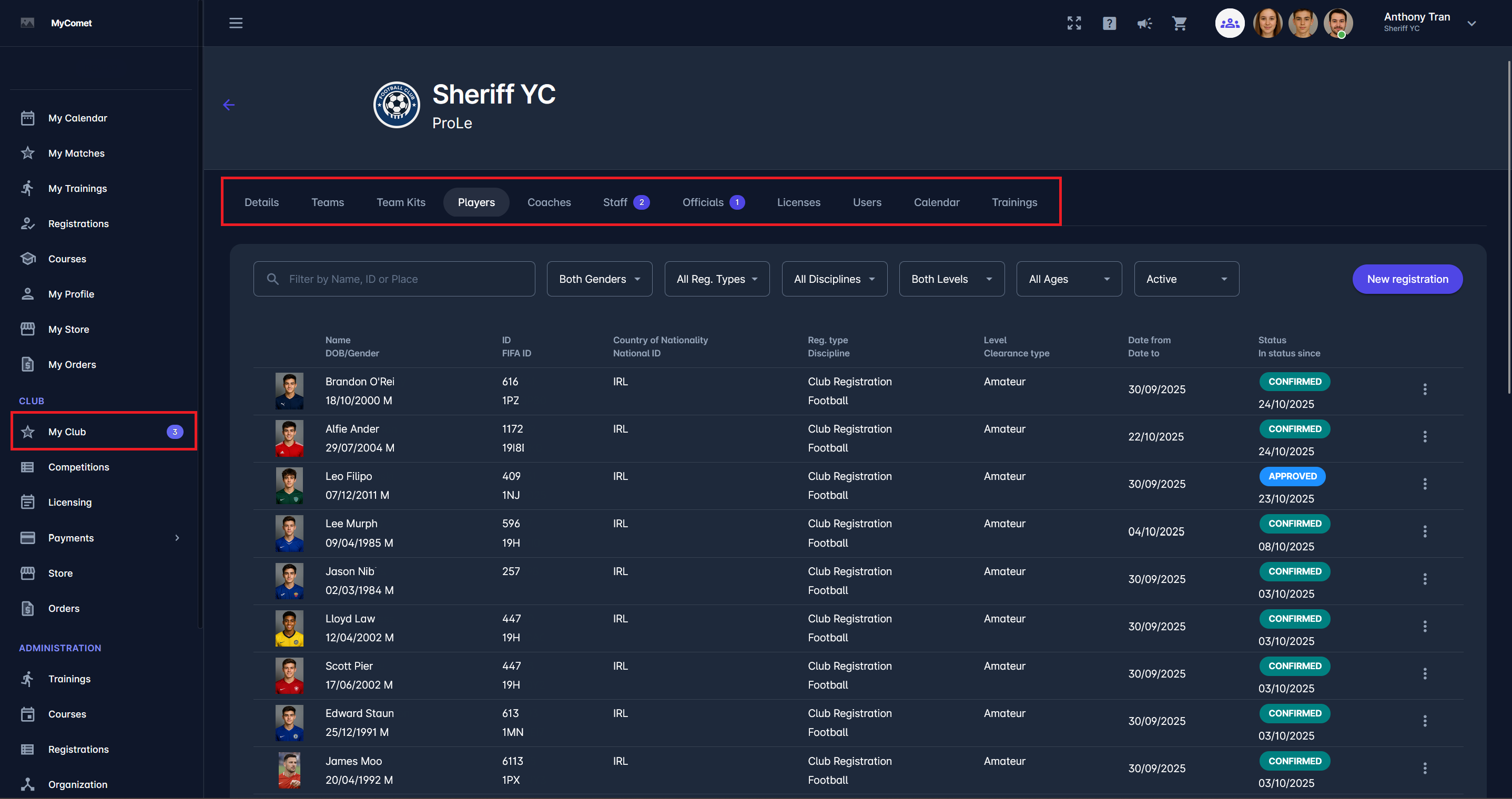The width and height of the screenshot is (1512, 799).
Task: Open Competitions in the sidebar
Action: point(79,467)
